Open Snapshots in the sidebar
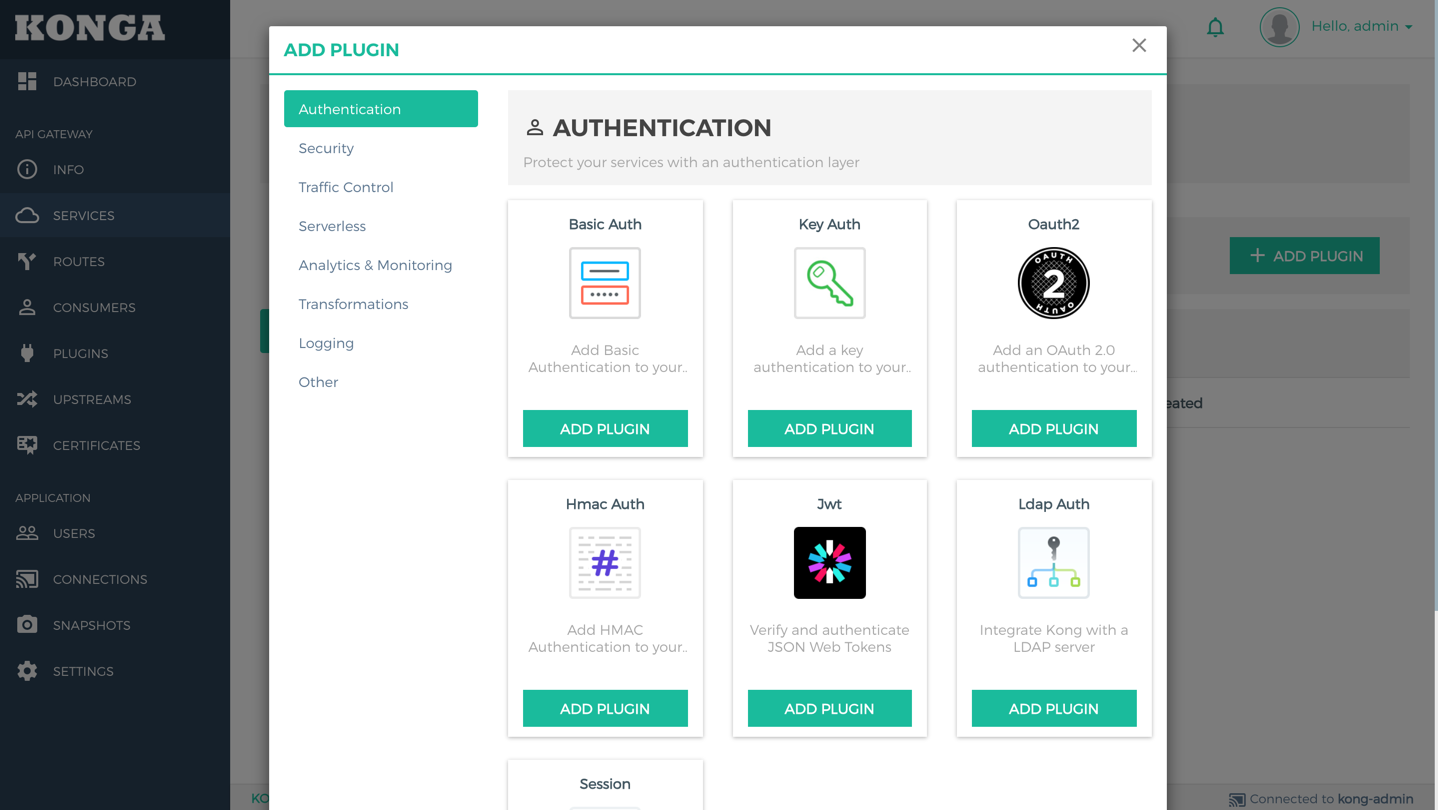 (x=115, y=626)
